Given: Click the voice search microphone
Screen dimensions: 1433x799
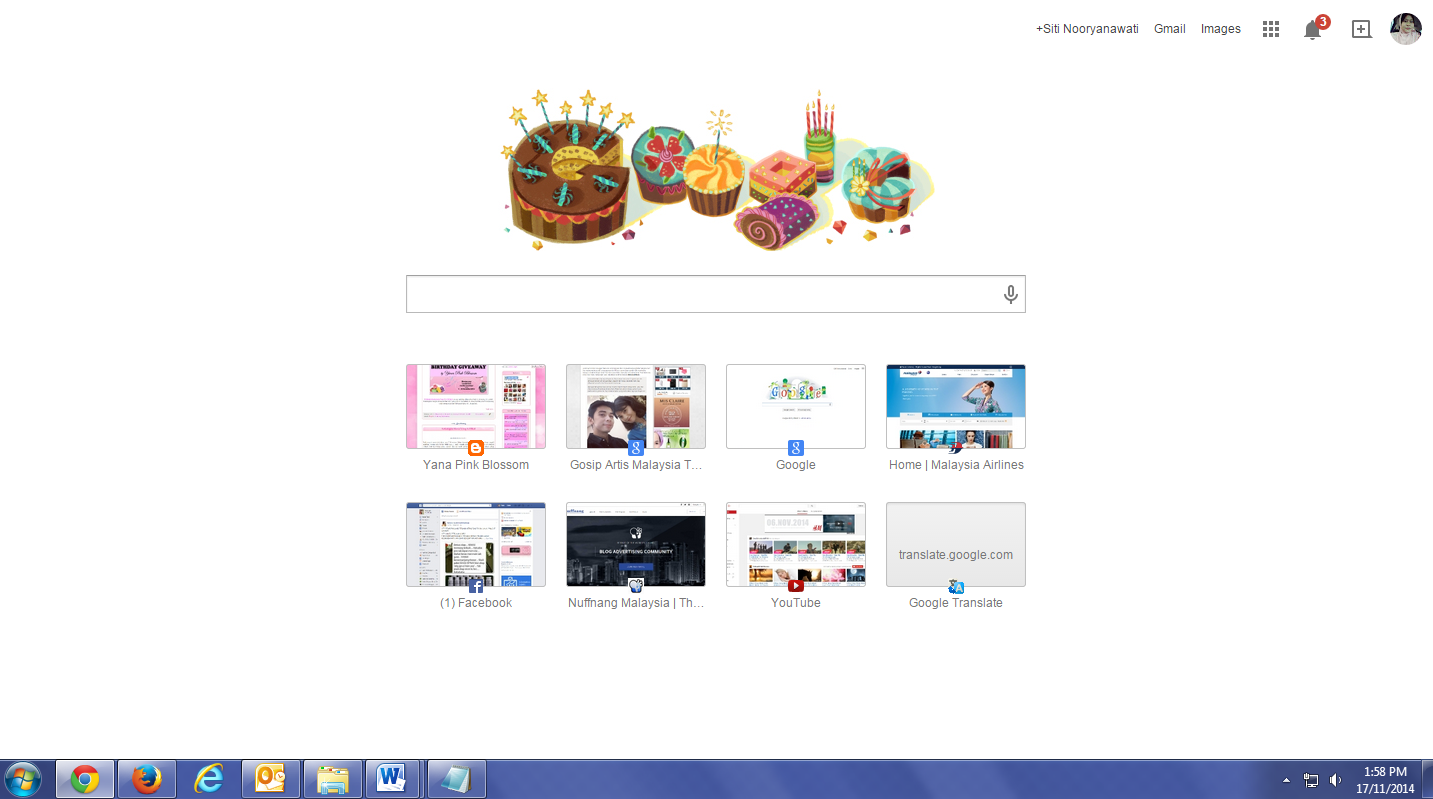Looking at the screenshot, I should [1010, 294].
